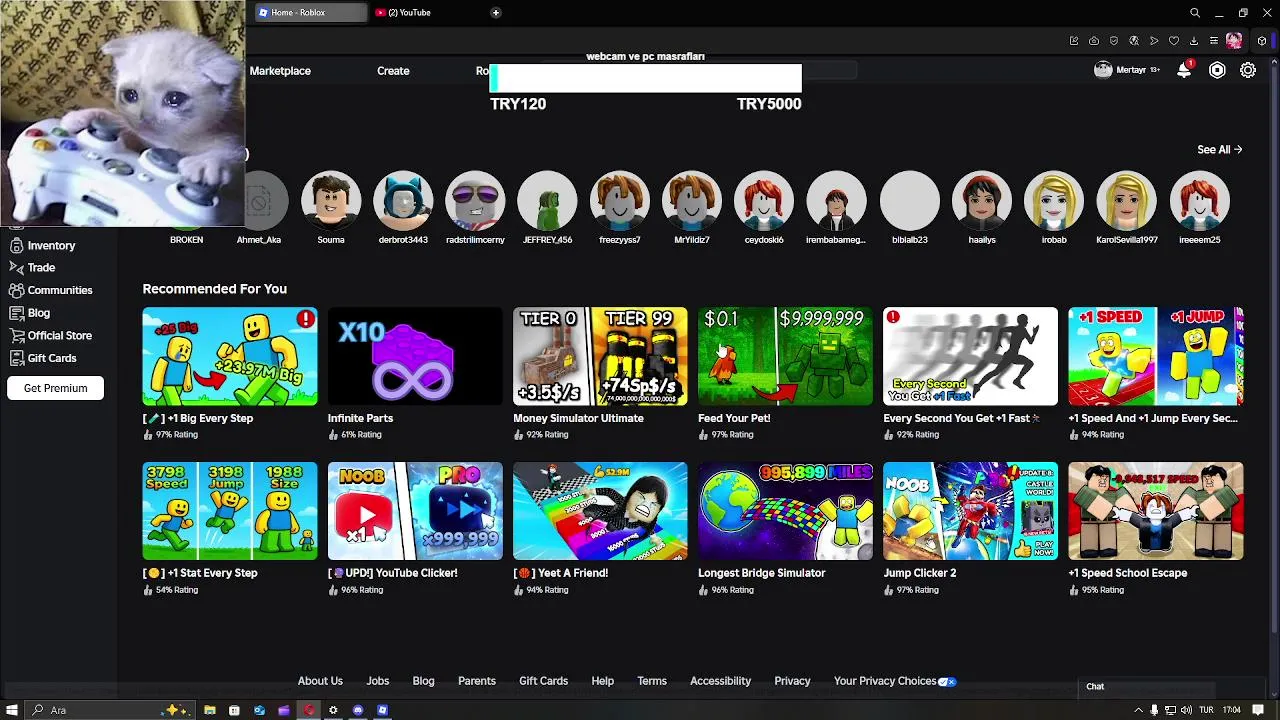Click the Official Store sidebar icon

[16, 335]
